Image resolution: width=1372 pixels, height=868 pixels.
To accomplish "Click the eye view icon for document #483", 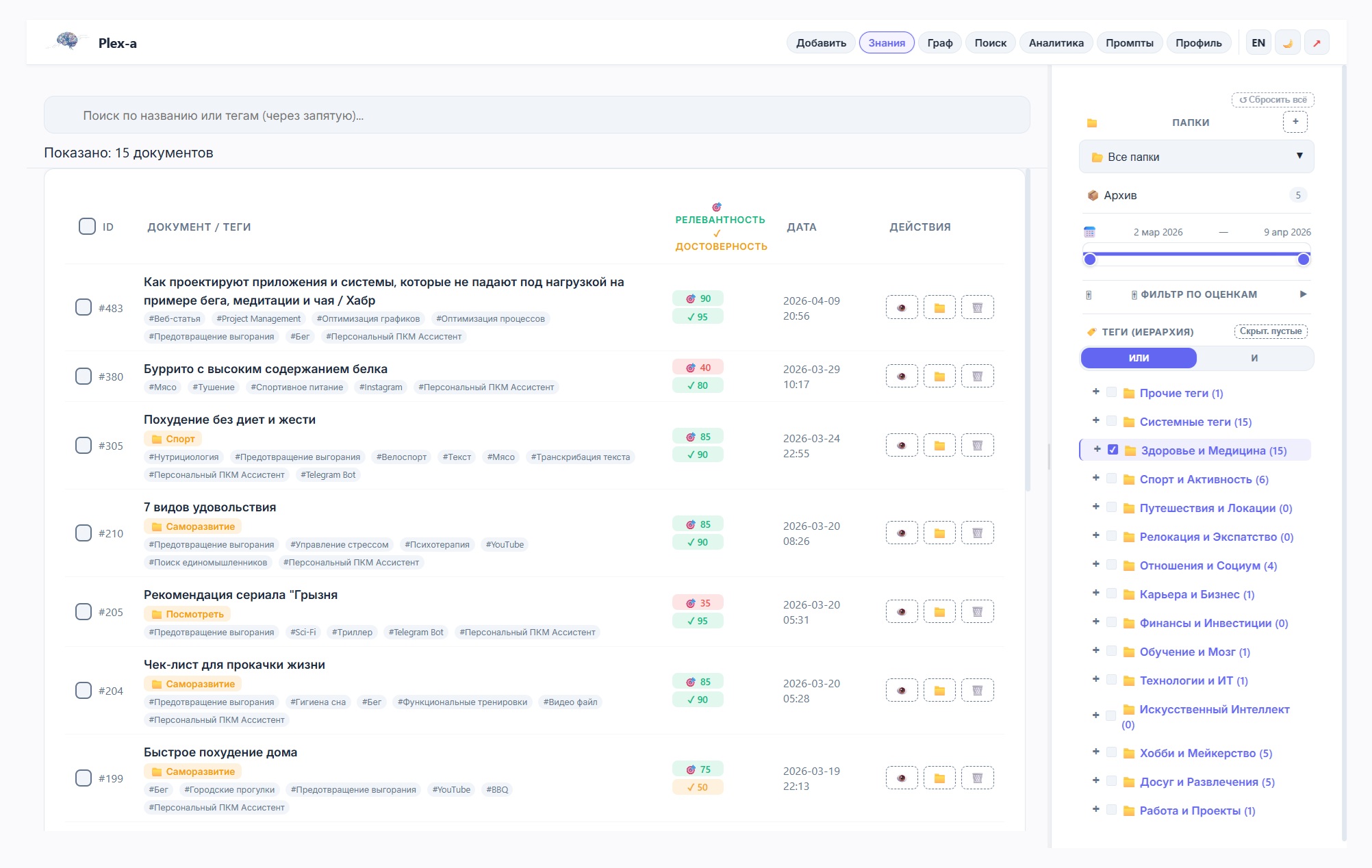I will pyautogui.click(x=901, y=307).
